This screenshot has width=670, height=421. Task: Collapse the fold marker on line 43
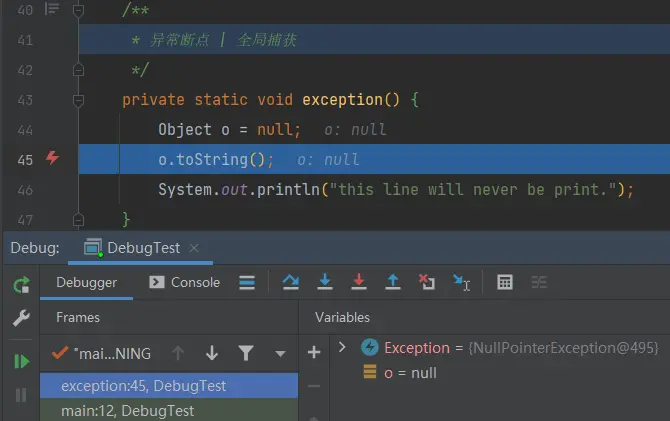[x=78, y=100]
